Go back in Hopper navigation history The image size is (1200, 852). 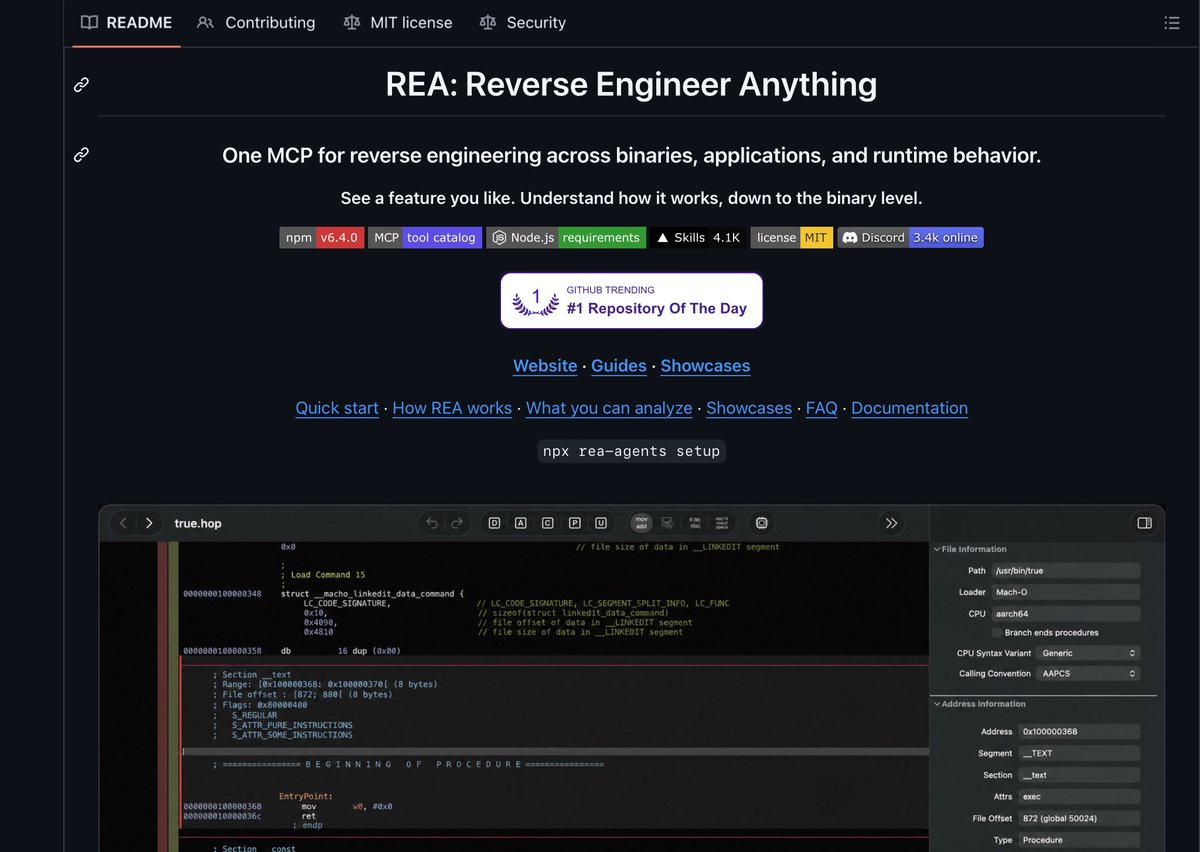coord(123,523)
